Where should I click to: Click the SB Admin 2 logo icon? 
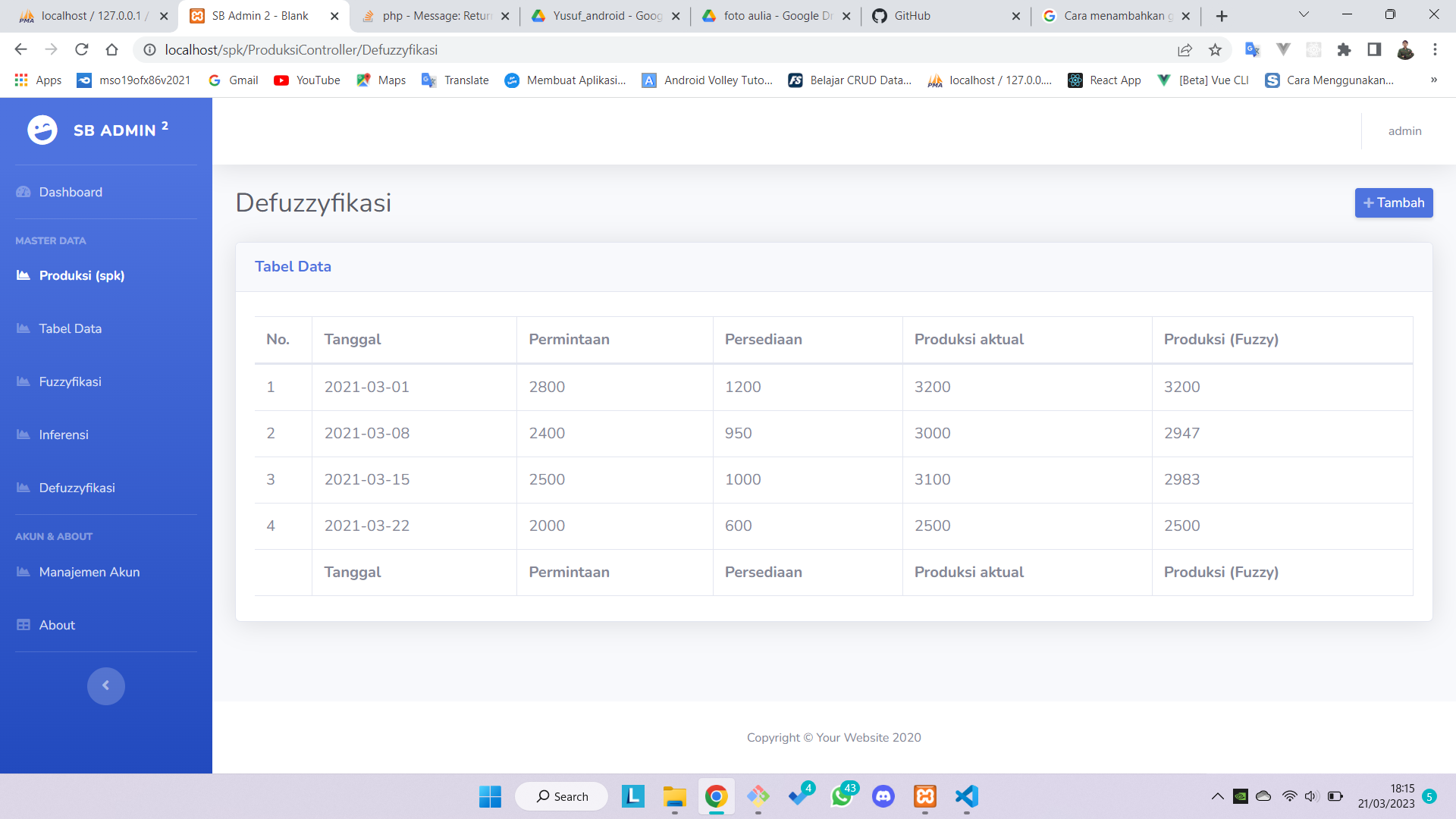click(x=42, y=130)
